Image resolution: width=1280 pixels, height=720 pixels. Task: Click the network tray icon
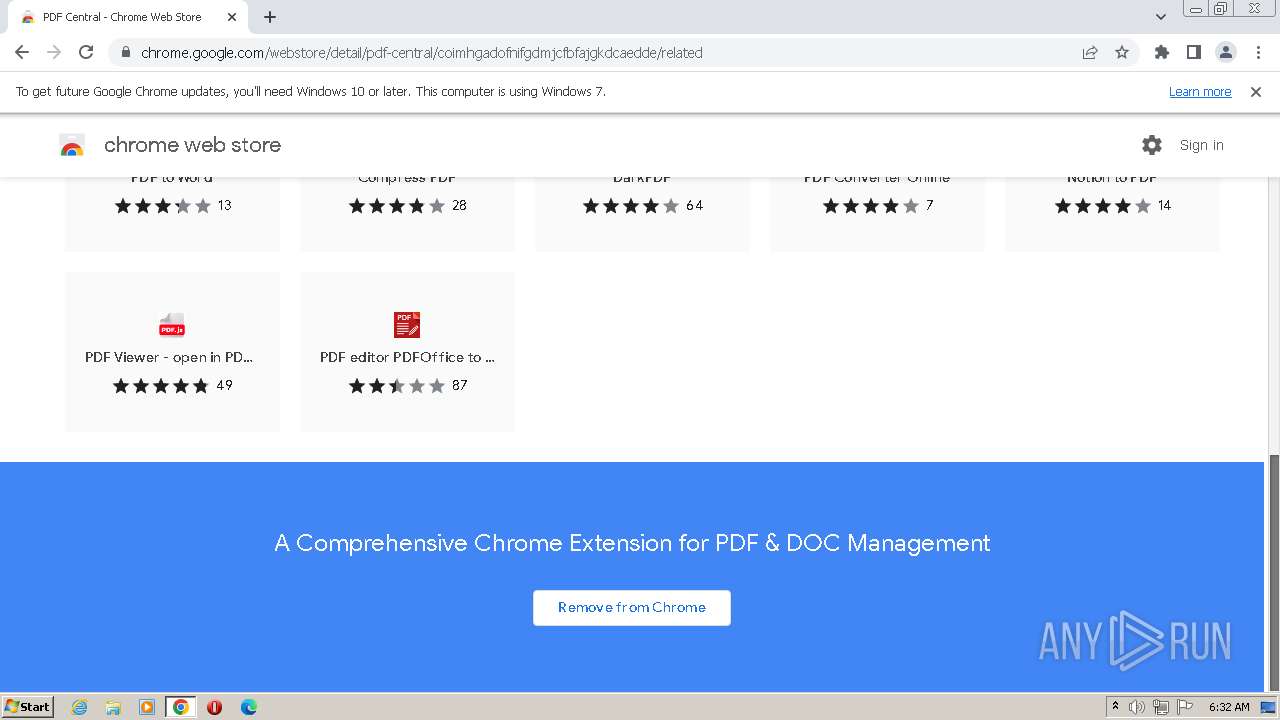pyautogui.click(x=1161, y=707)
